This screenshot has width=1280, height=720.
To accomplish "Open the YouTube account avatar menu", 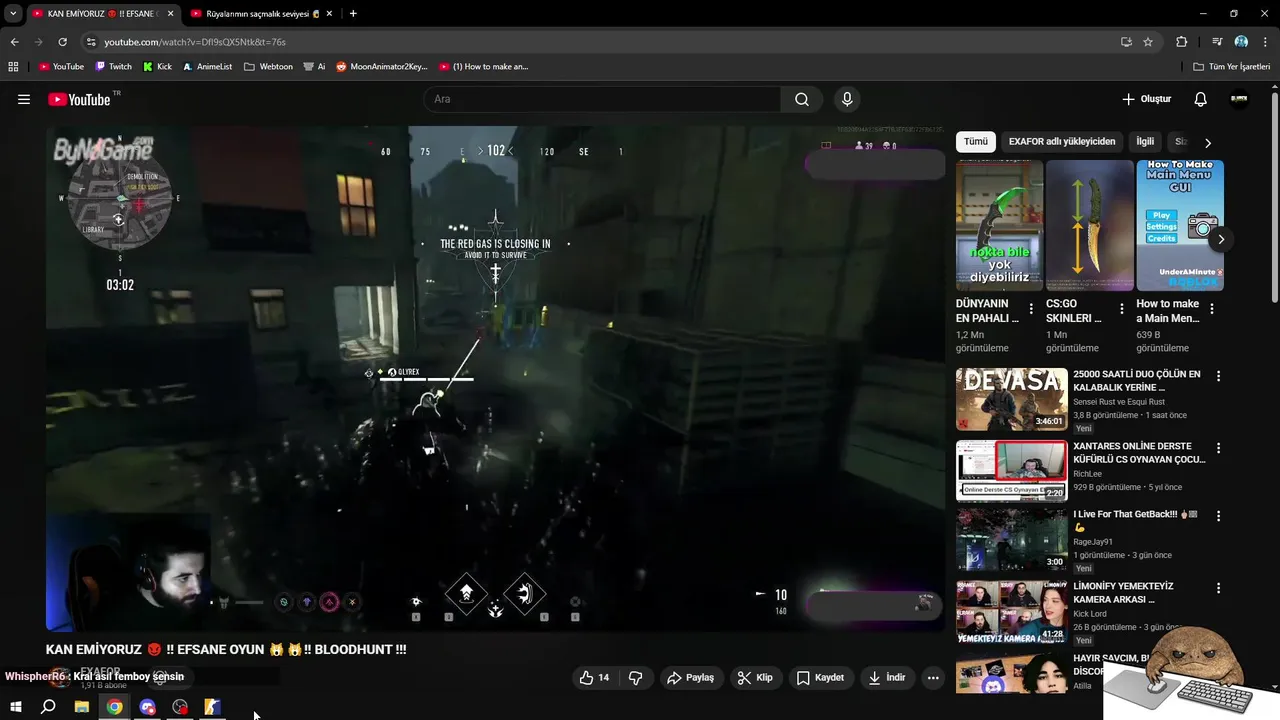I will pos(1239,99).
